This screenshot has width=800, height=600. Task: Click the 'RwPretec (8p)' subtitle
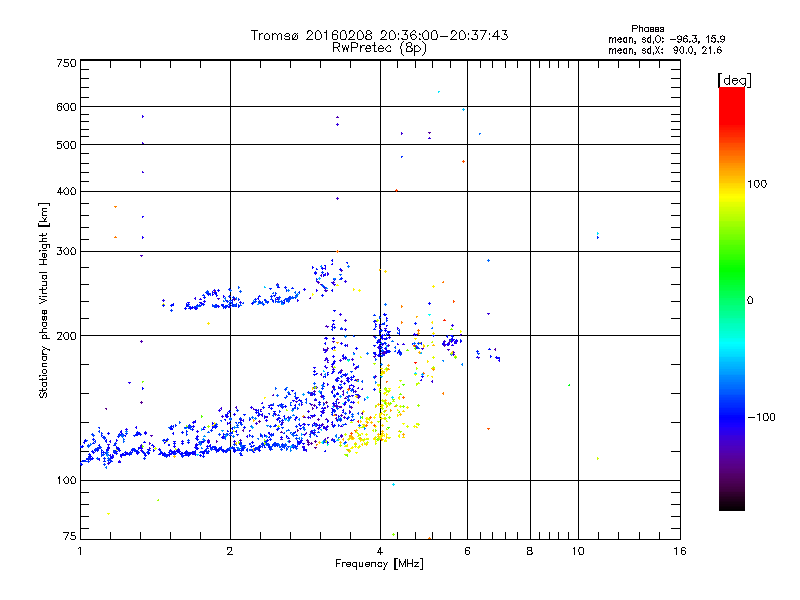click(379, 48)
